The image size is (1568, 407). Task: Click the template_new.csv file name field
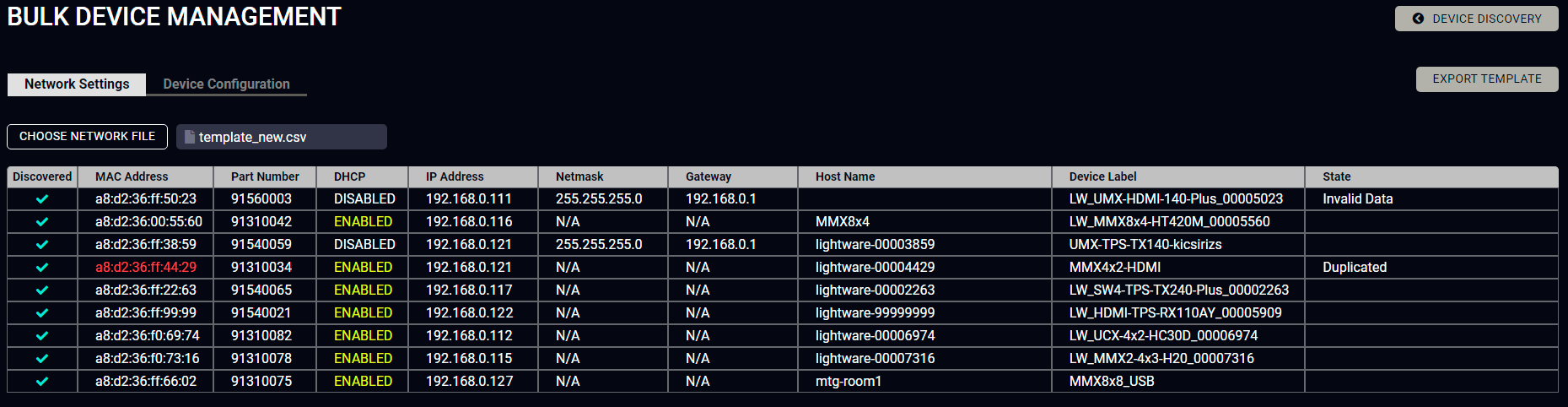282,137
